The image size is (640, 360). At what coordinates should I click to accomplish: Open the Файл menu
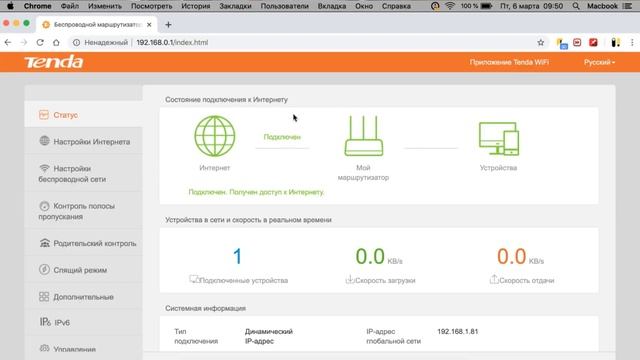coord(70,6)
